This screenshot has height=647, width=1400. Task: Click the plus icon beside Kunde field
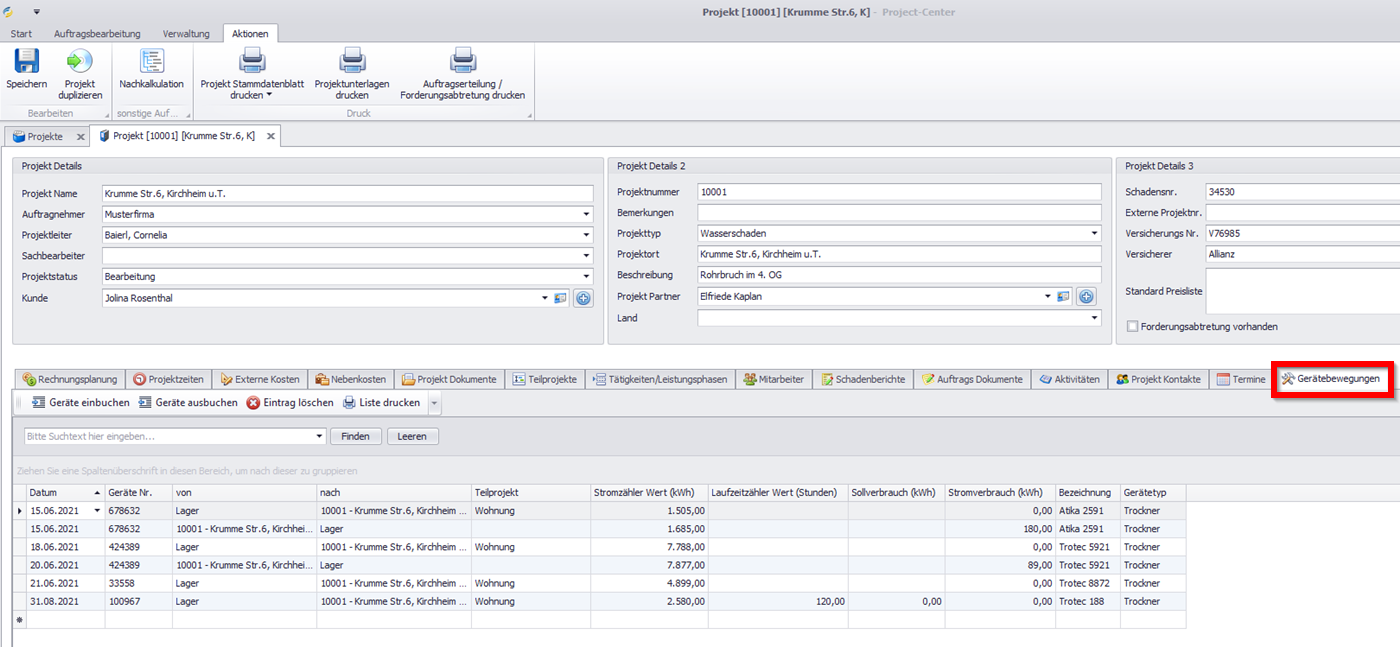(583, 298)
